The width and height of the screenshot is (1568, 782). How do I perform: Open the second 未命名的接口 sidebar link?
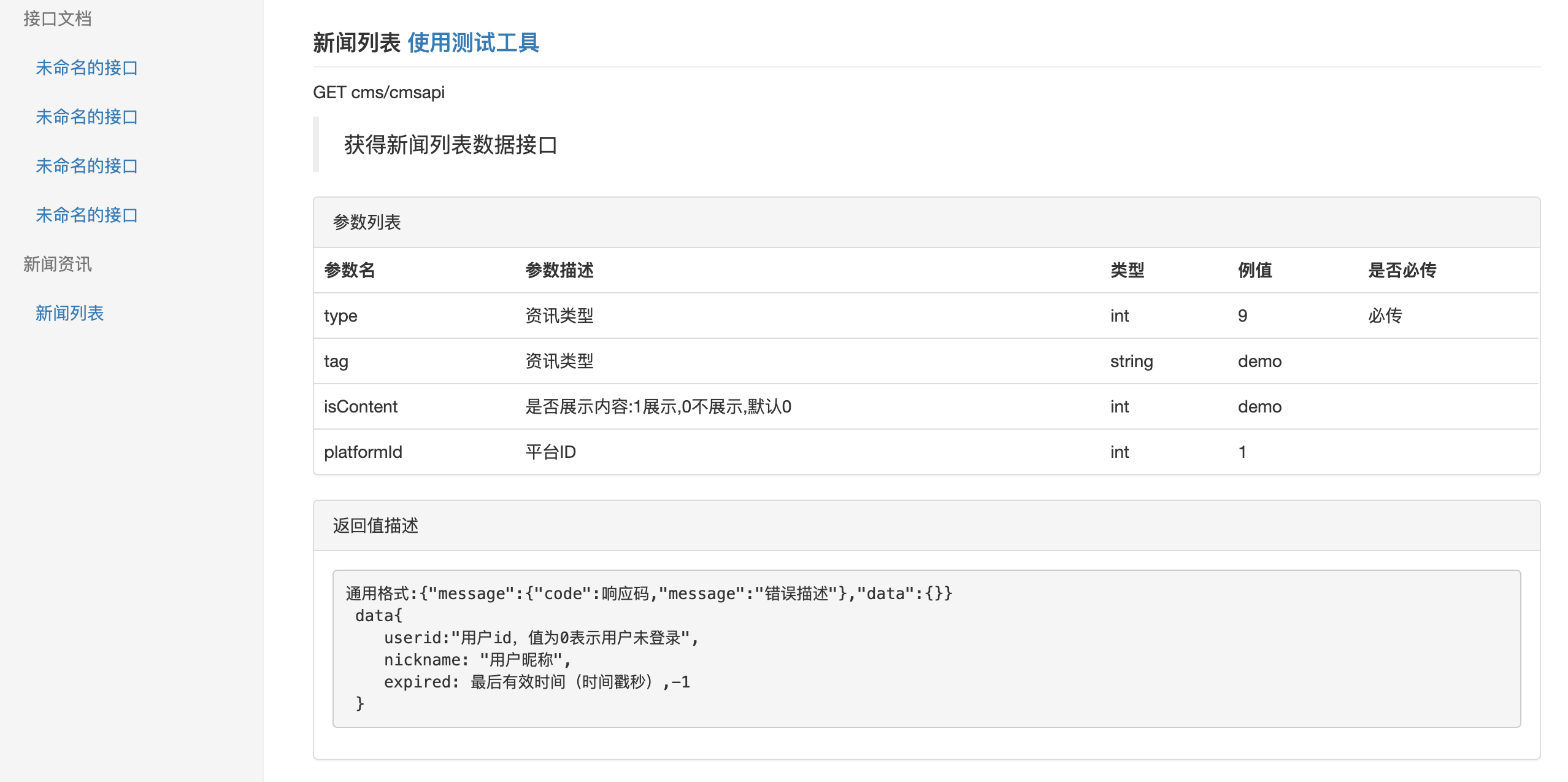(x=86, y=117)
